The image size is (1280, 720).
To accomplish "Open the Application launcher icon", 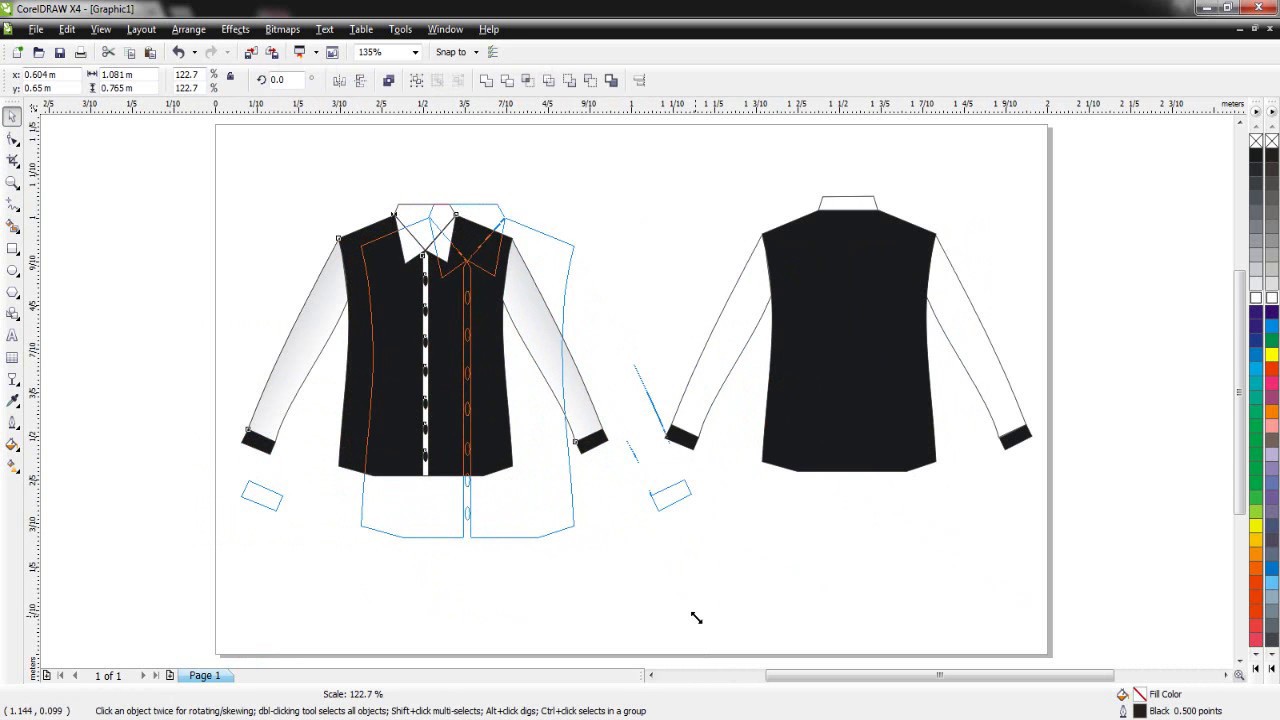I will 299,52.
